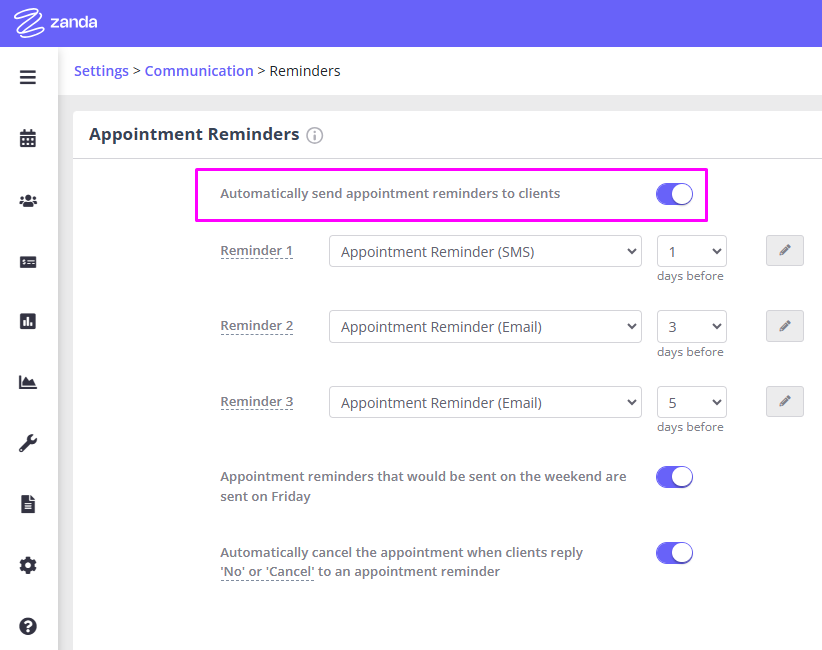The image size is (822, 650).
Task: Open the Reminder 1 message template dropdown
Action: 485,251
